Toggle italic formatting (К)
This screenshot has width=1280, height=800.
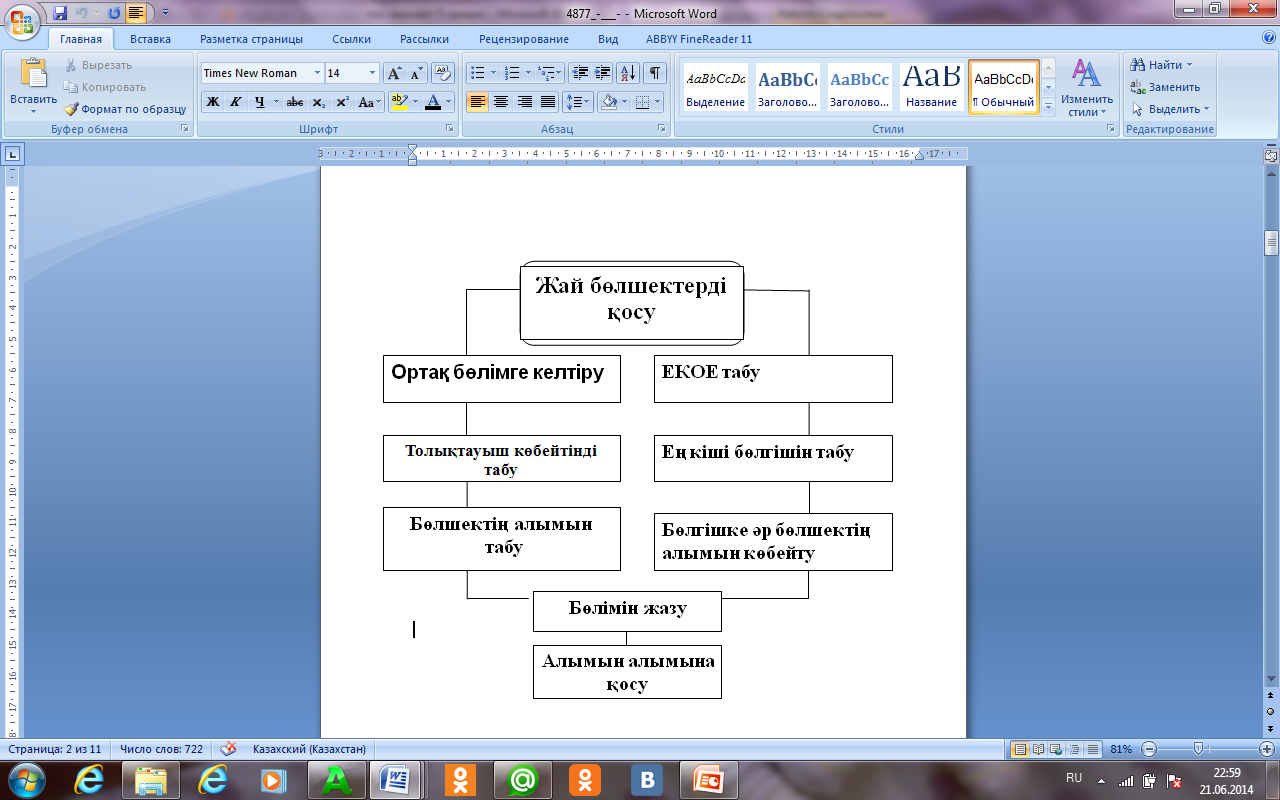pos(236,102)
